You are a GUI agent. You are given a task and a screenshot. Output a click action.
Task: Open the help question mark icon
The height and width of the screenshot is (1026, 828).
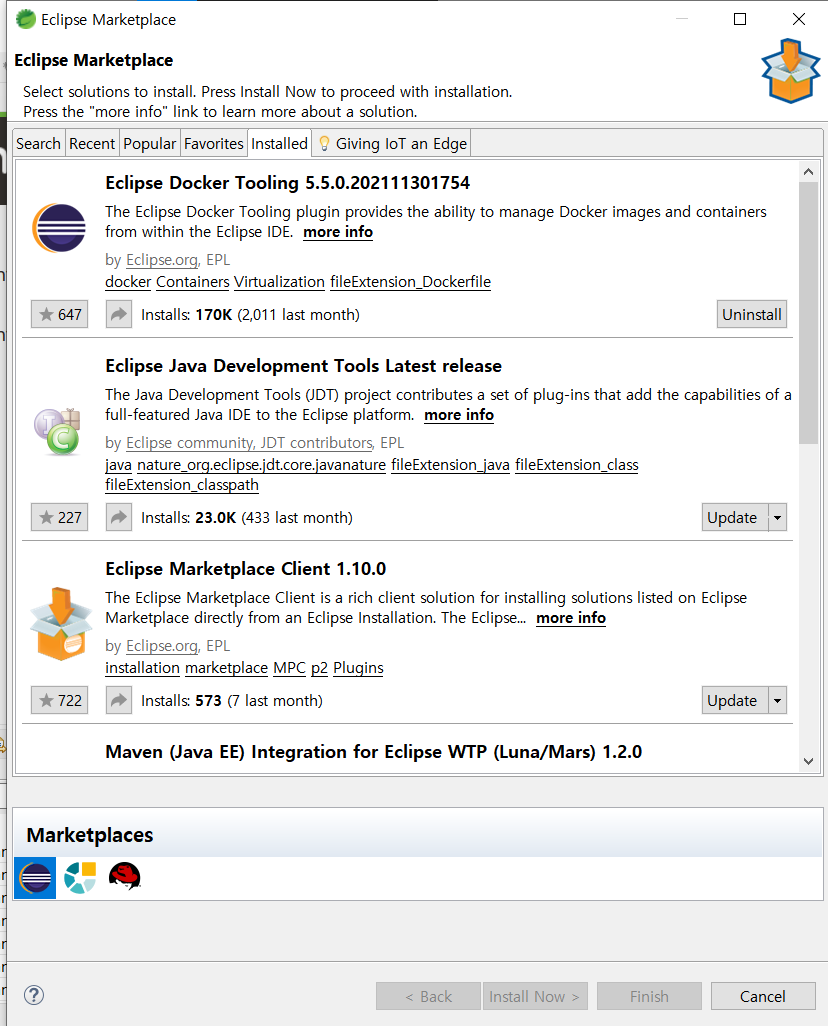coord(34,995)
